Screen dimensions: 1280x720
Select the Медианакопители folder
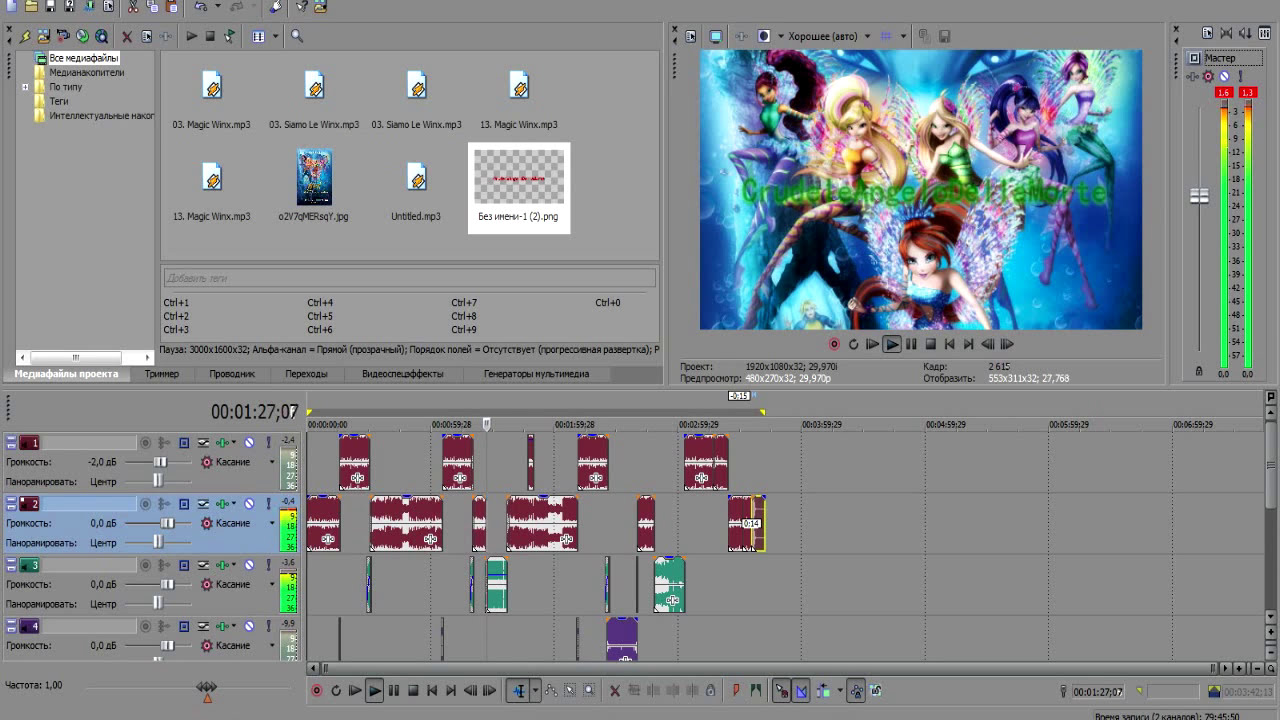(87, 72)
